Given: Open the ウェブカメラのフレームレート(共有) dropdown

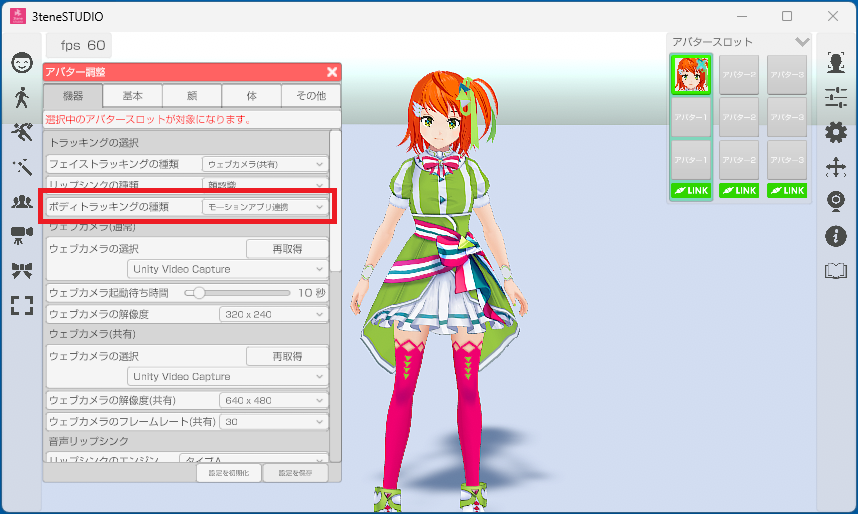Looking at the screenshot, I should [274, 421].
